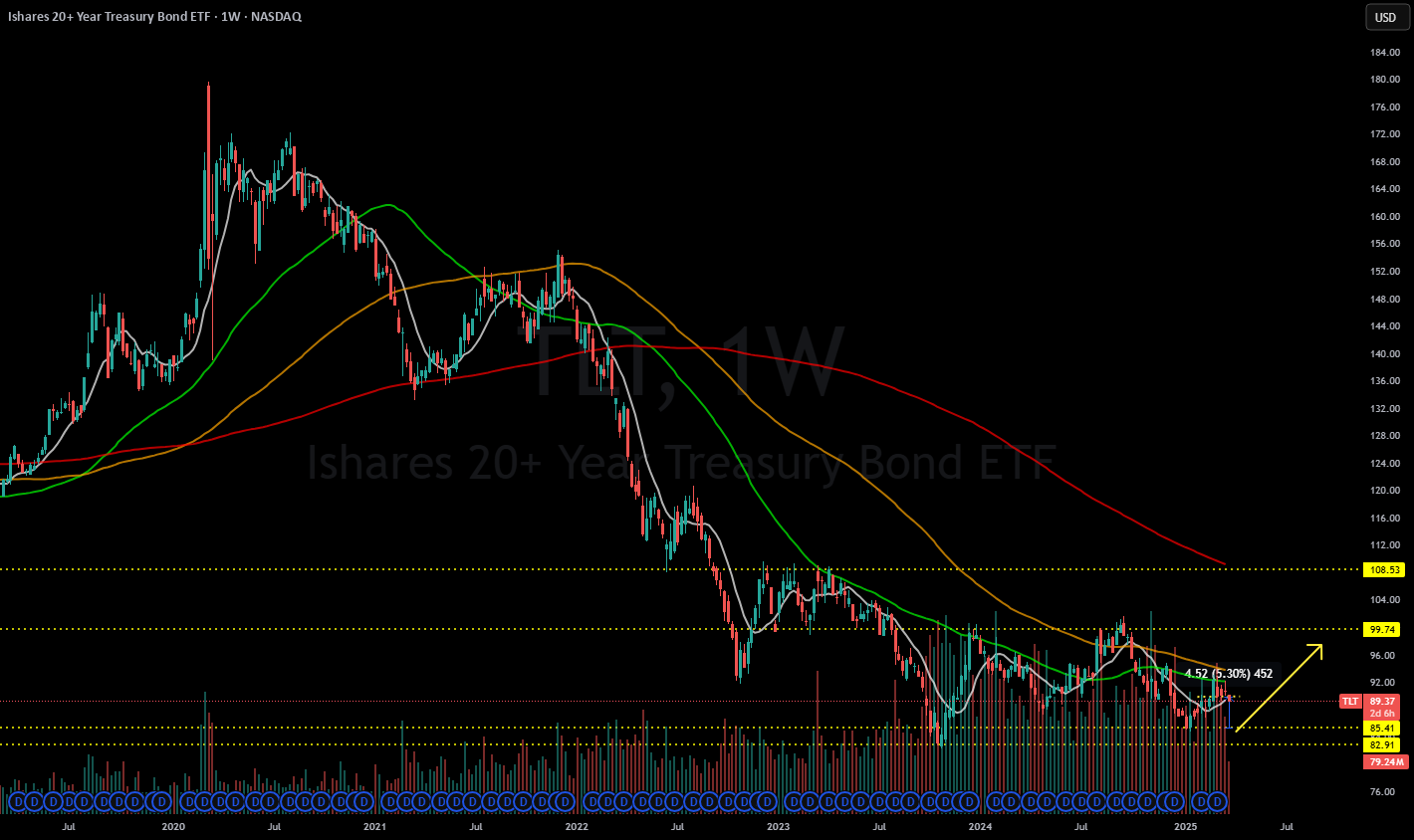Click the 4.52 (5.30%) 452 measurement label
1414x840 pixels.
pos(1228,674)
